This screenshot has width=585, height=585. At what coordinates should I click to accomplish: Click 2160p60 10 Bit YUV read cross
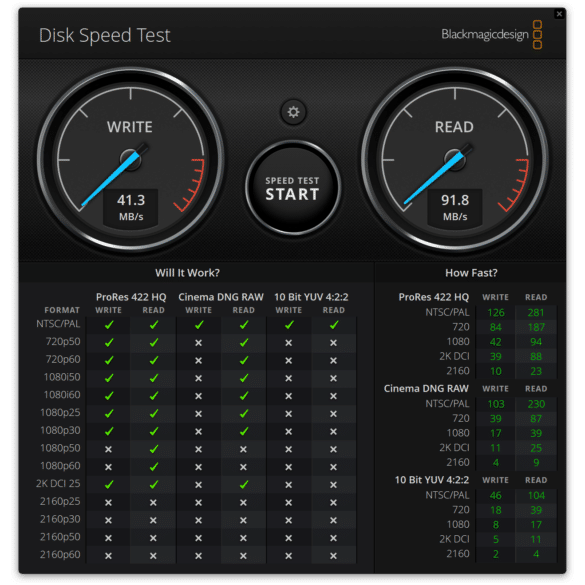pos(334,556)
